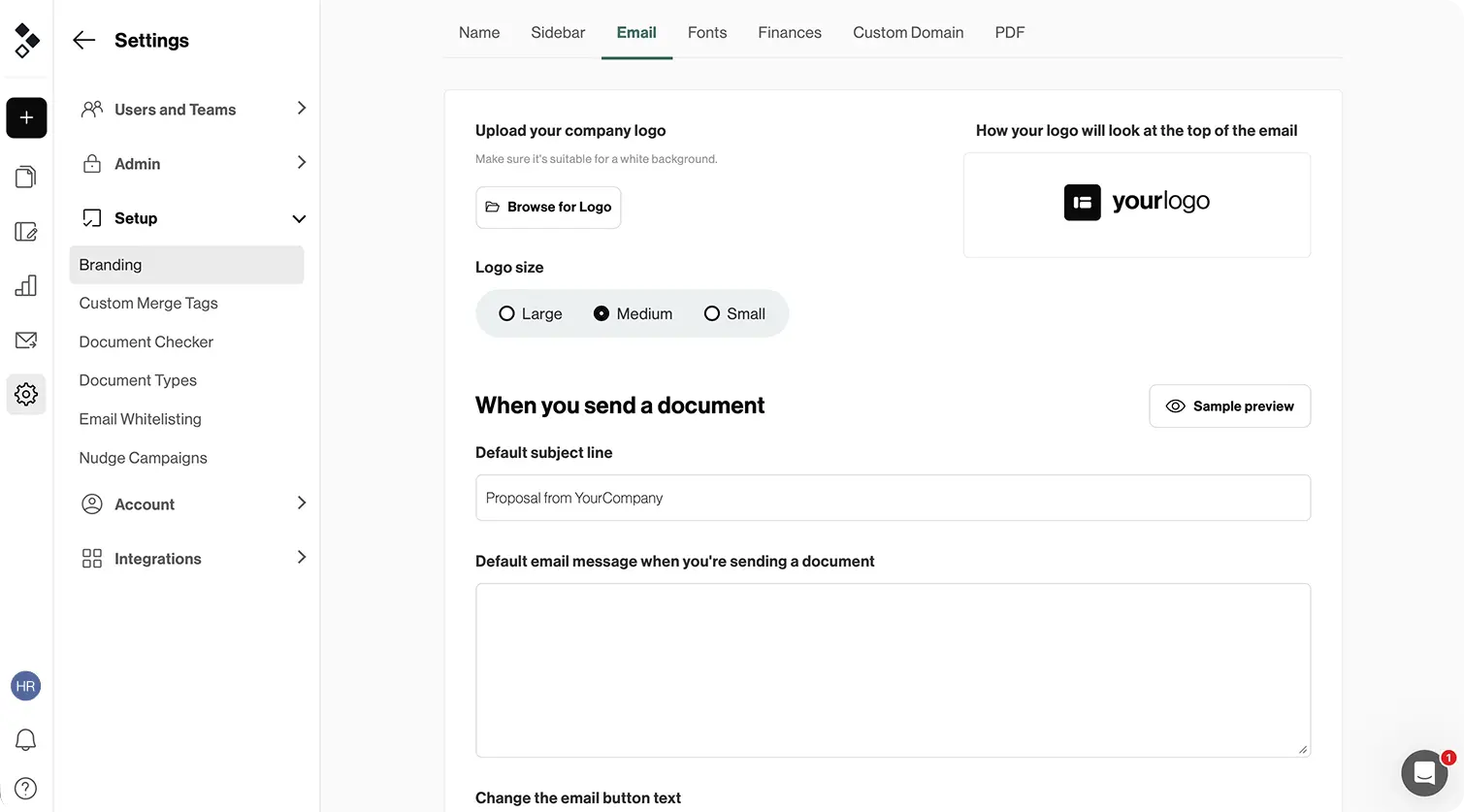Select the Medium logo size option
Viewport: 1464px width, 812px height.
tap(602, 313)
